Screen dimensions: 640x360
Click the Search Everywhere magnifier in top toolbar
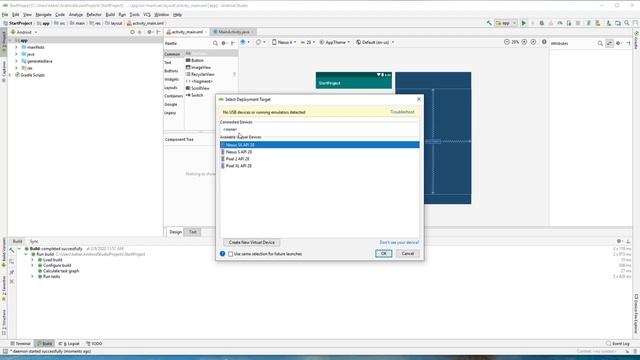tap(627, 23)
